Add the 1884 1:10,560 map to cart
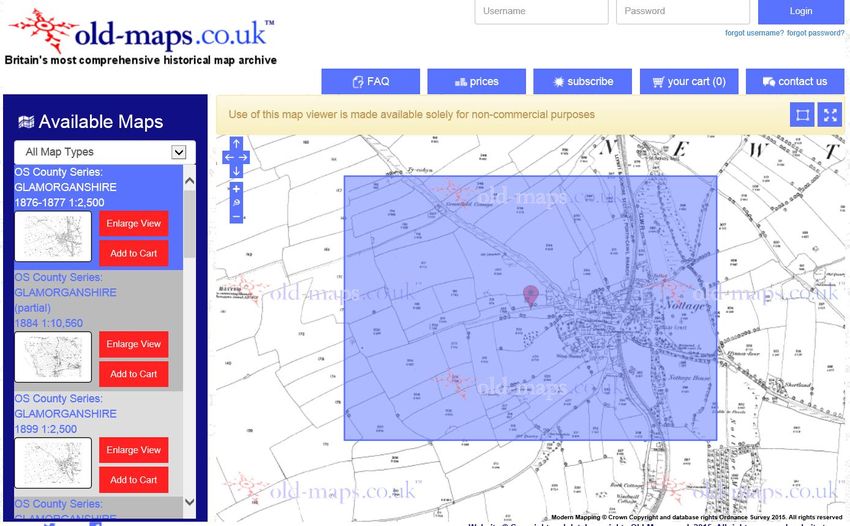Viewport: 850px width, 526px height. point(133,374)
